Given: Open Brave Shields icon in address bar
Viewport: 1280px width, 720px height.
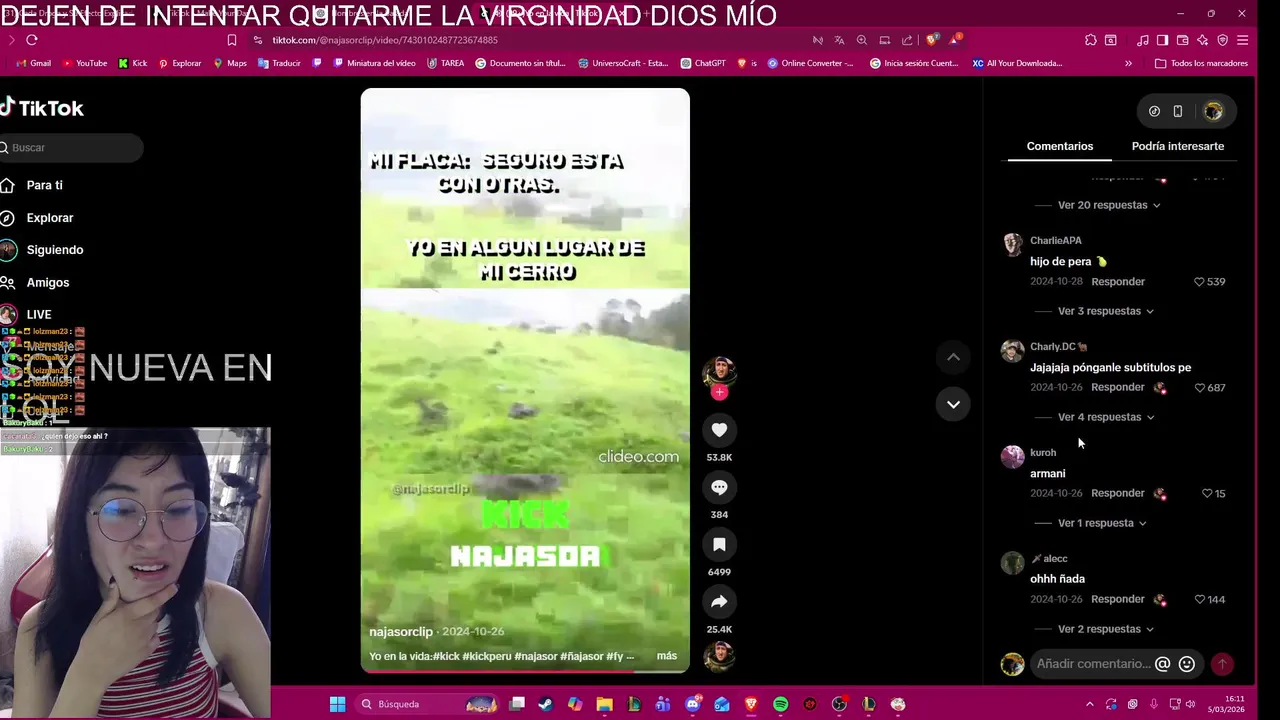Looking at the screenshot, I should point(932,40).
